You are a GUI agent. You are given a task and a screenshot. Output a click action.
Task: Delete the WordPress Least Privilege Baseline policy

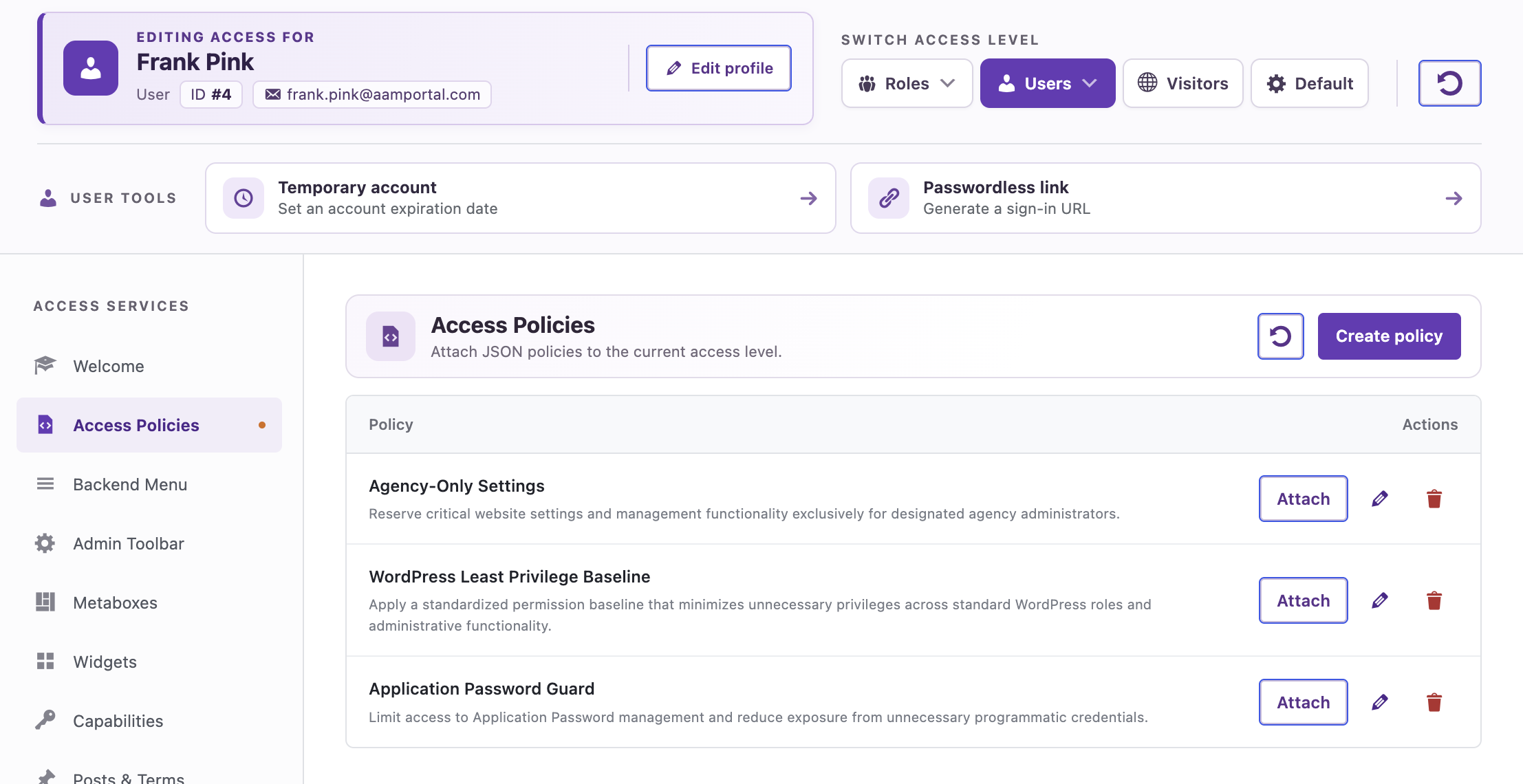1434,600
